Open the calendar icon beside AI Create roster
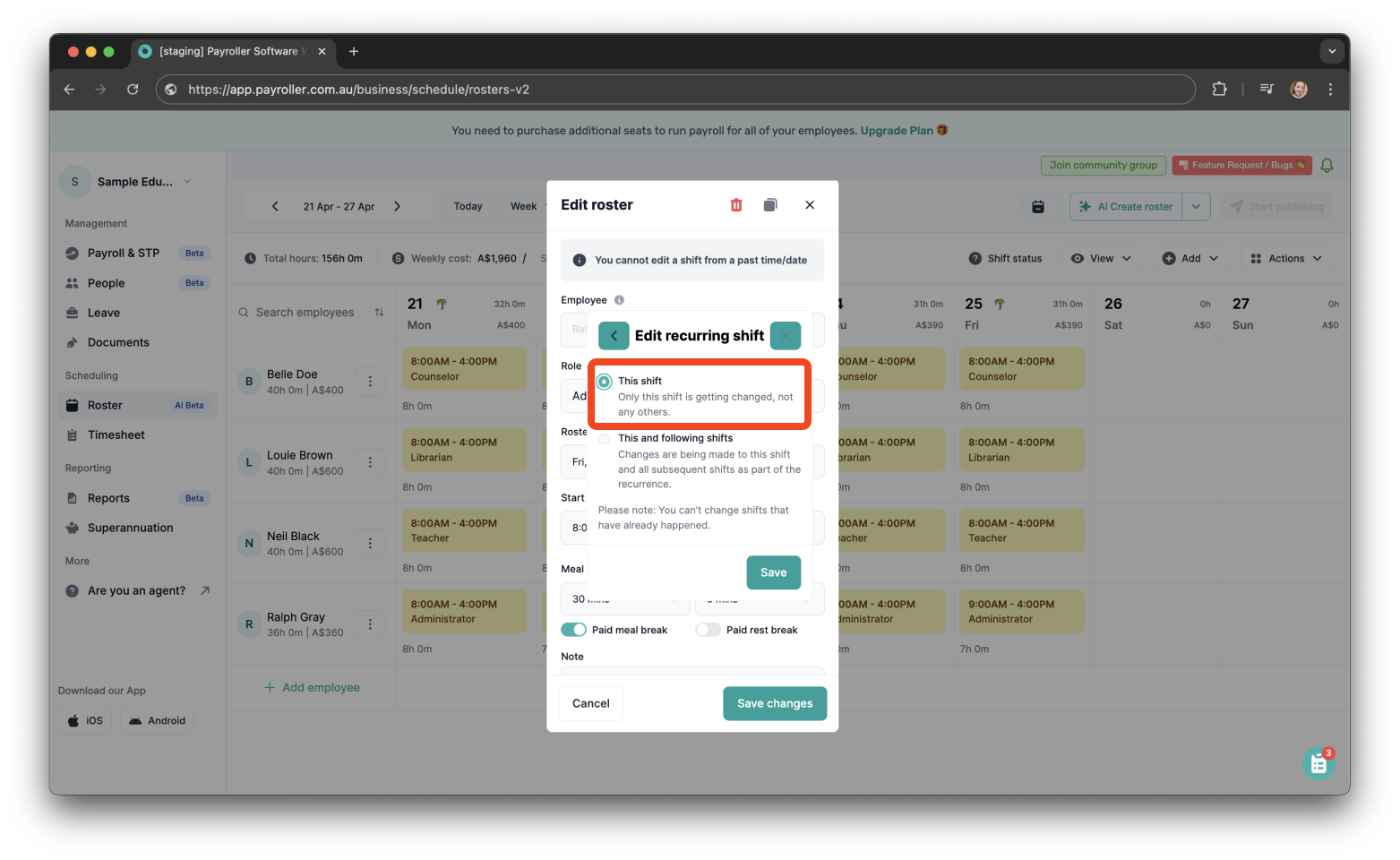Screen dimensions: 1400x860 [1039, 206]
